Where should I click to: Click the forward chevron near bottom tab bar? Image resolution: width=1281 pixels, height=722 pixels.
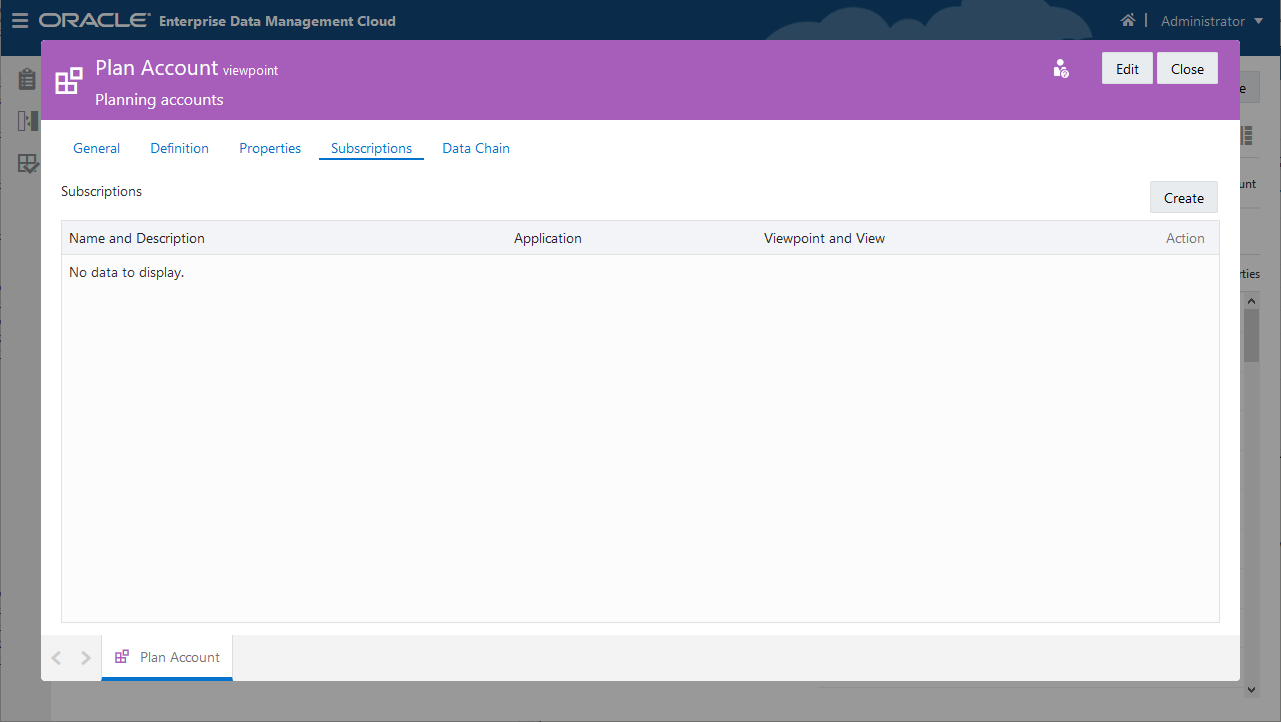(85, 657)
